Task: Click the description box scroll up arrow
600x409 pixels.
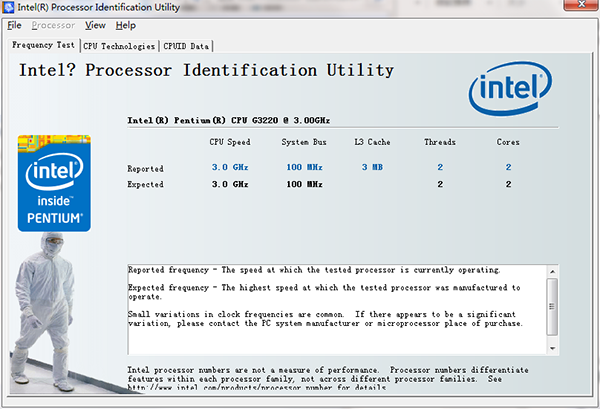Action: point(552,272)
